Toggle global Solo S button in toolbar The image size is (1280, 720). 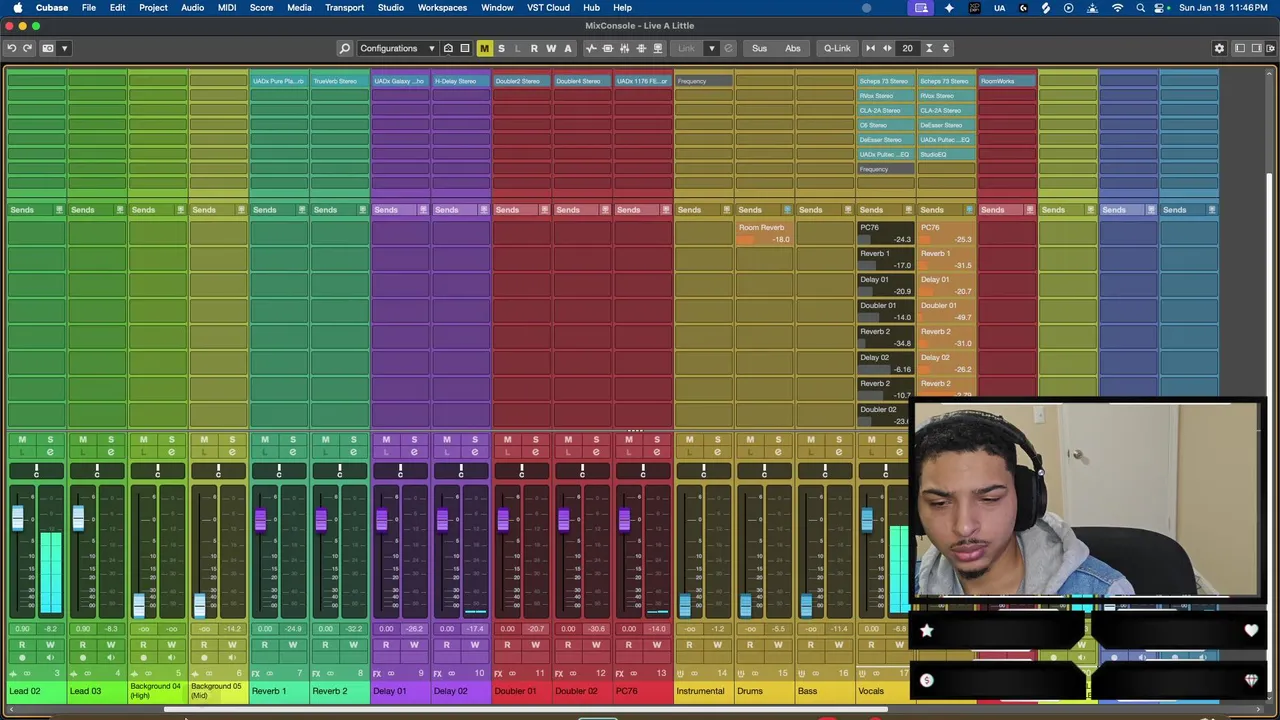[x=501, y=48]
